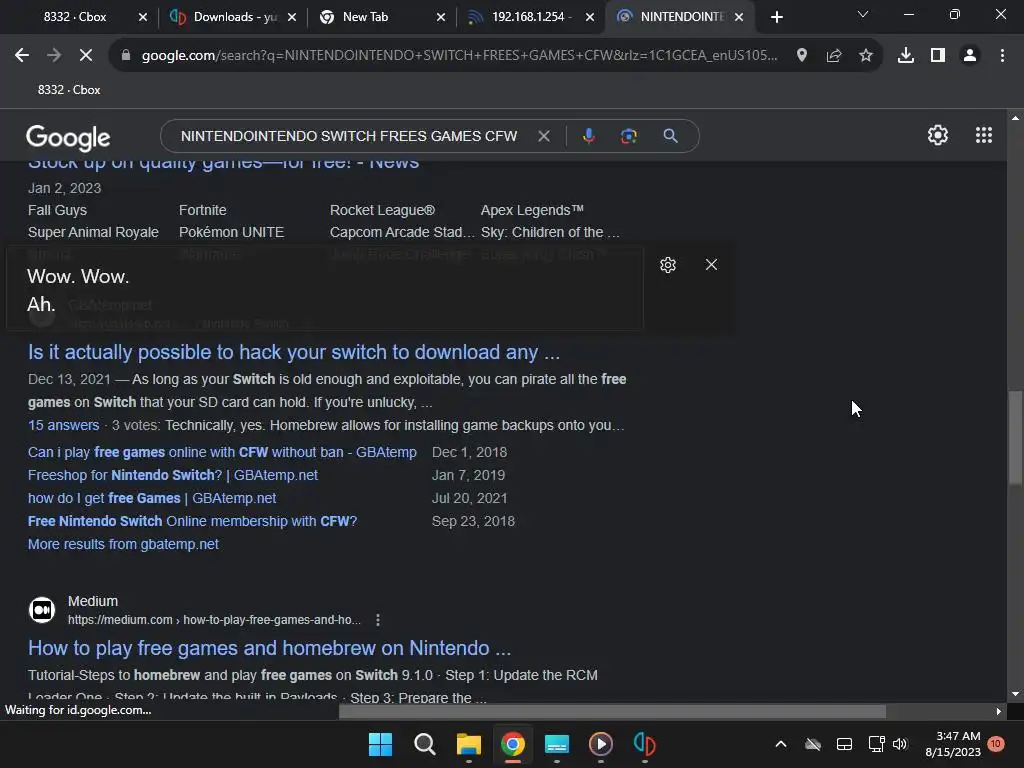Open the volume tray icon
Image resolution: width=1024 pixels, height=768 pixels.
[900, 744]
